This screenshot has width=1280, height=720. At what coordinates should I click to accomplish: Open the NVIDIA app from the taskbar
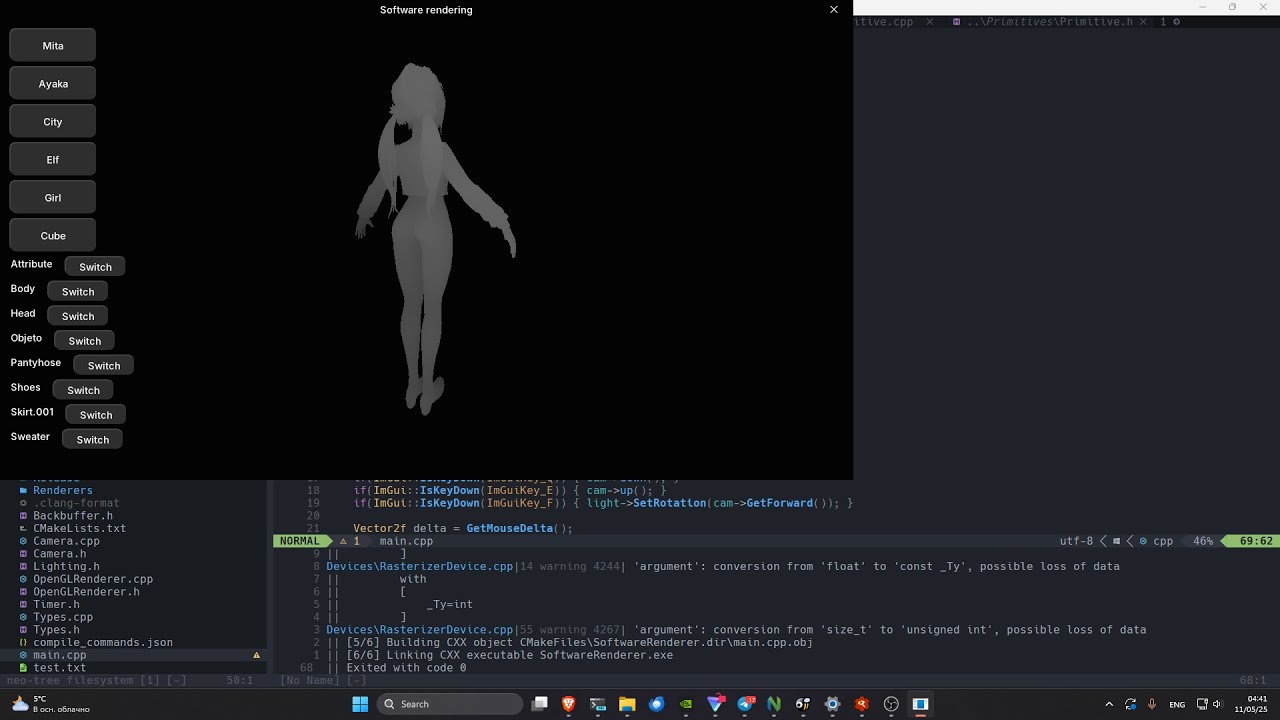(x=686, y=704)
